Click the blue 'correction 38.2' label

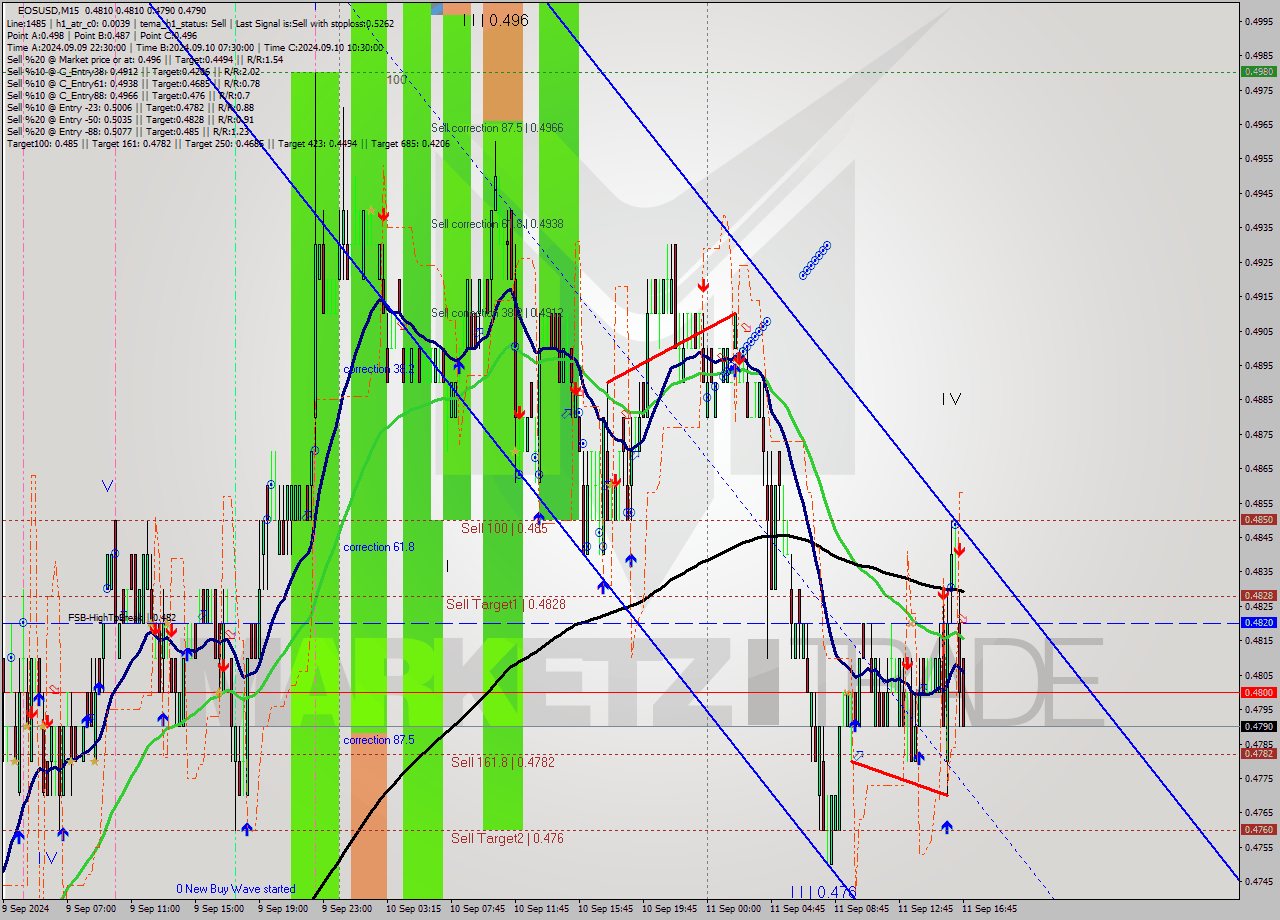click(x=379, y=369)
